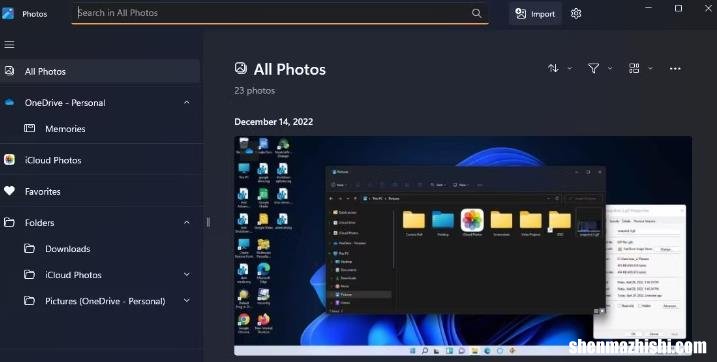Click the Memories icon
Viewport: 717px width, 362px height.
(x=29, y=128)
